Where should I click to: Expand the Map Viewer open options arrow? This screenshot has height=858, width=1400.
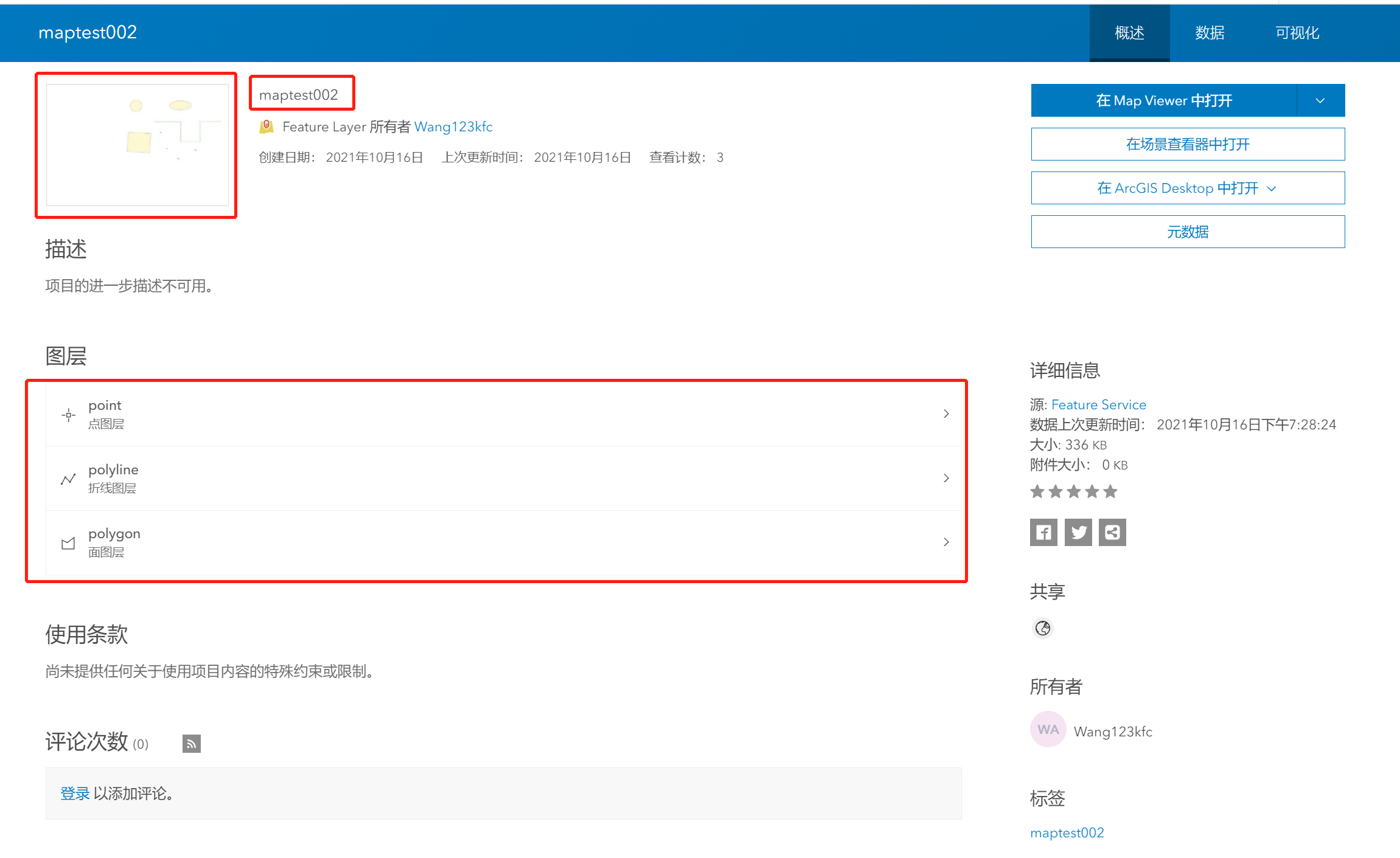pos(1320,100)
